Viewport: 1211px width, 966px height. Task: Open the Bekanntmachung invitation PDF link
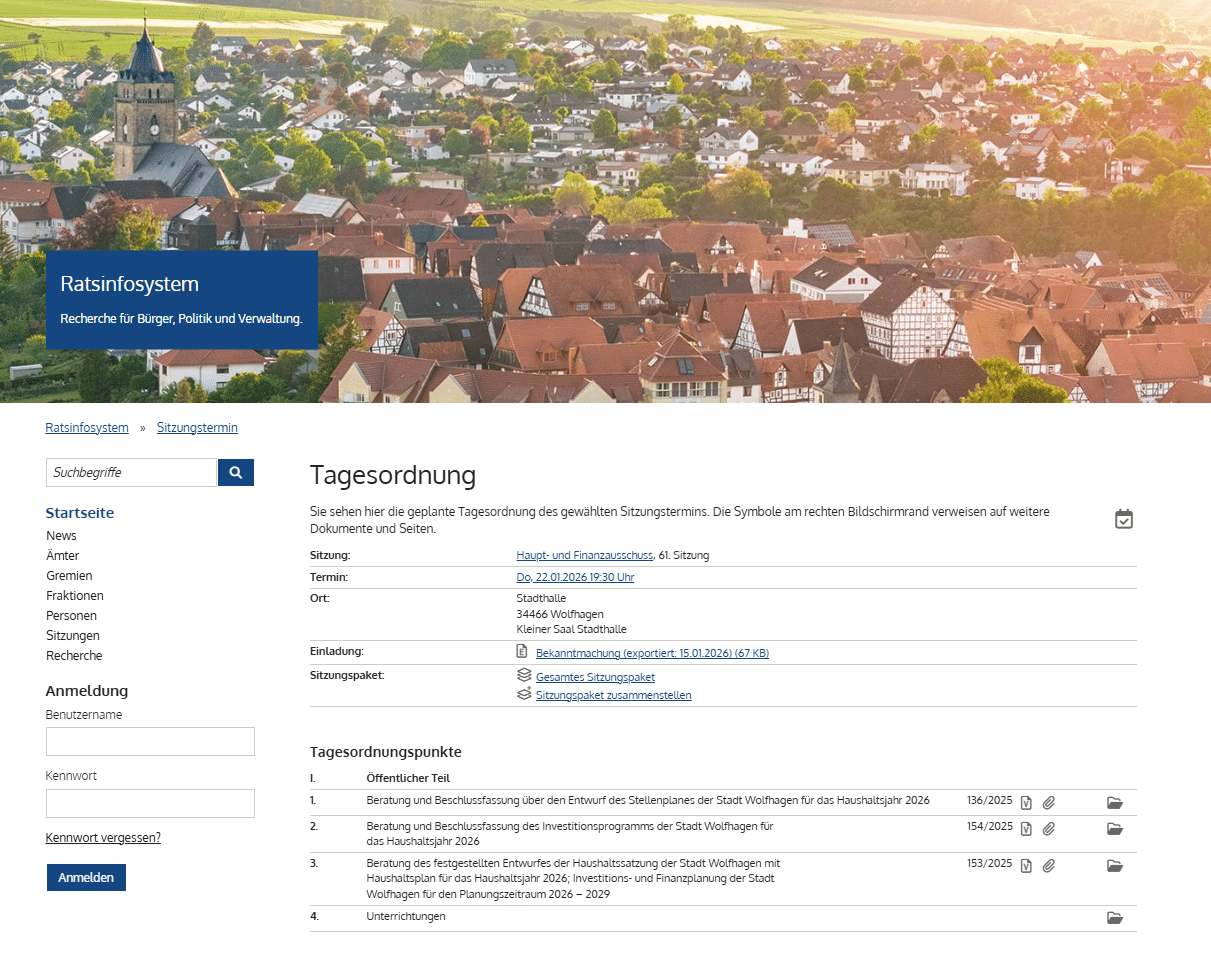(652, 653)
